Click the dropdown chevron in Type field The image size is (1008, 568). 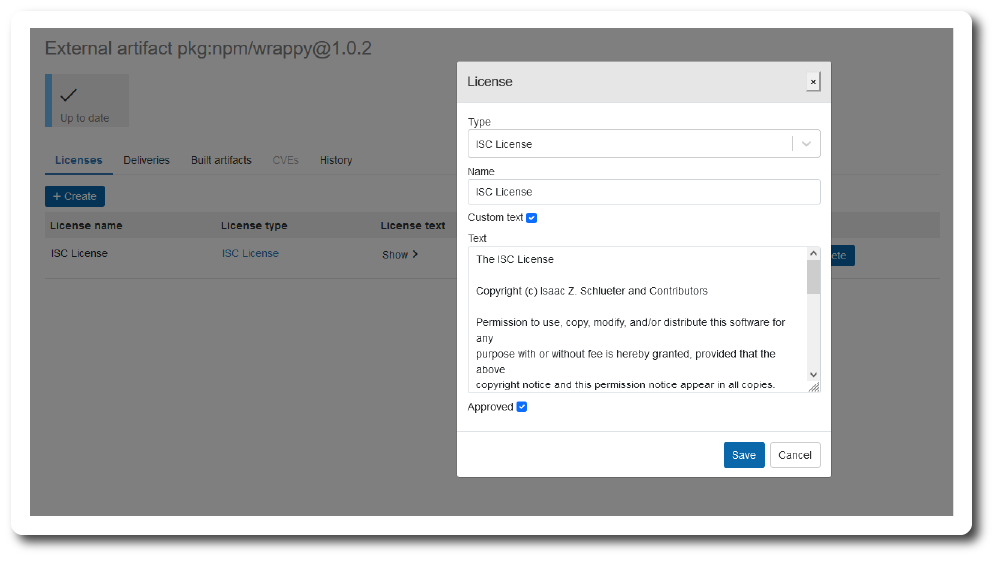(806, 144)
